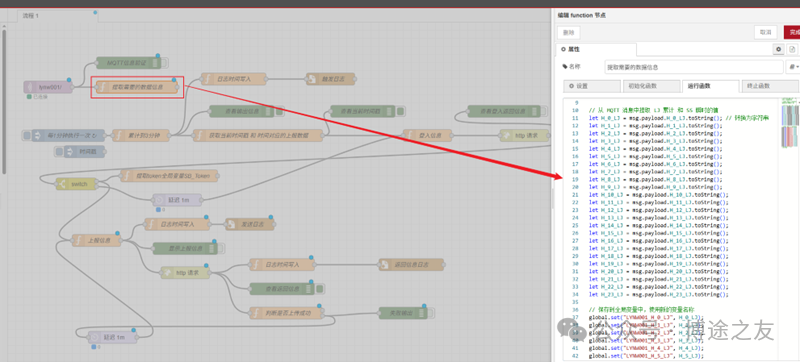The height and width of the screenshot is (362, 800).
Task: Open node settings gear icon in editor
Action: click(778, 49)
